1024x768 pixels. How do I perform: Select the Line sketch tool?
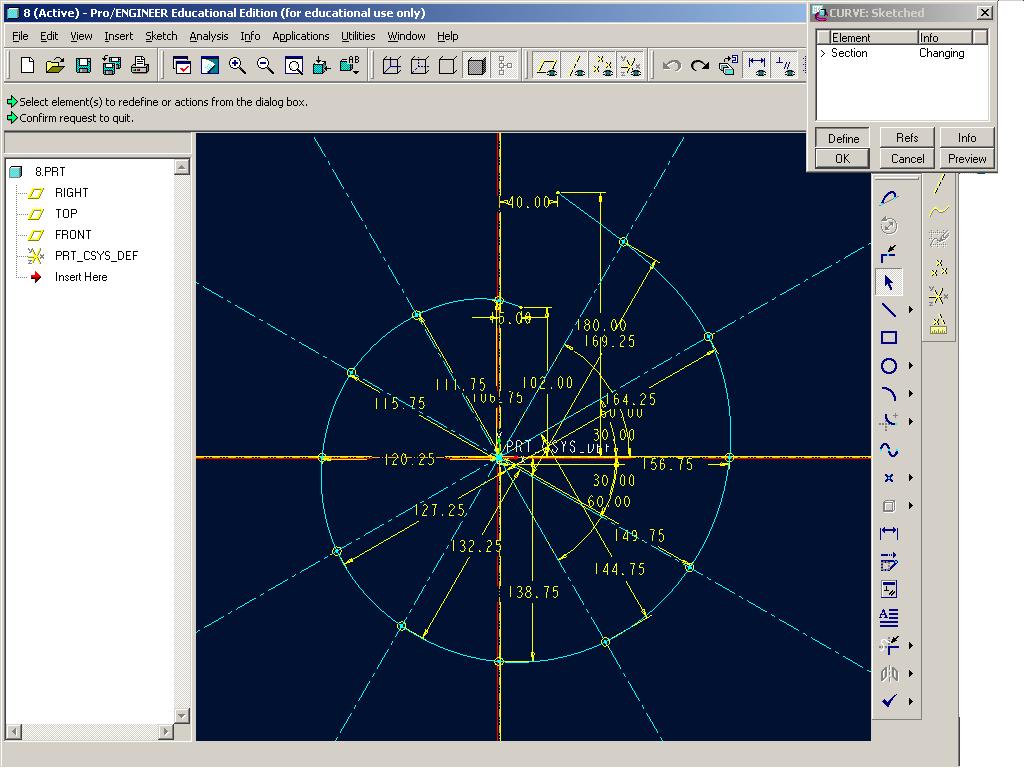[x=889, y=310]
